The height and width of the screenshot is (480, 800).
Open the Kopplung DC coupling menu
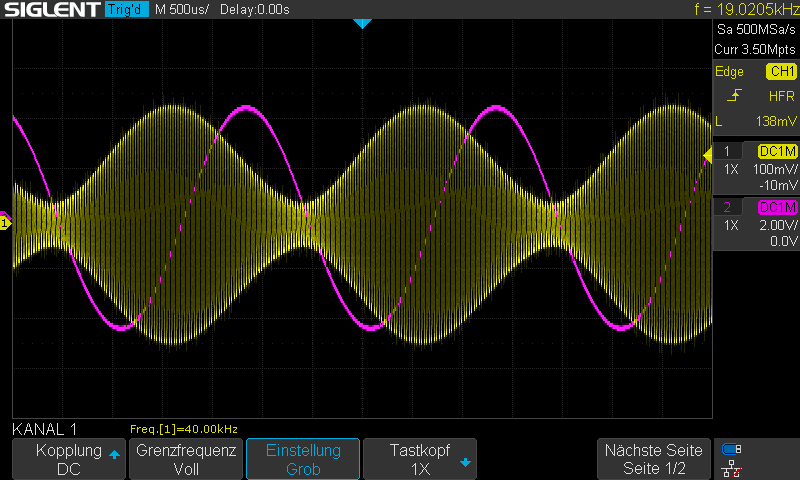tap(68, 459)
